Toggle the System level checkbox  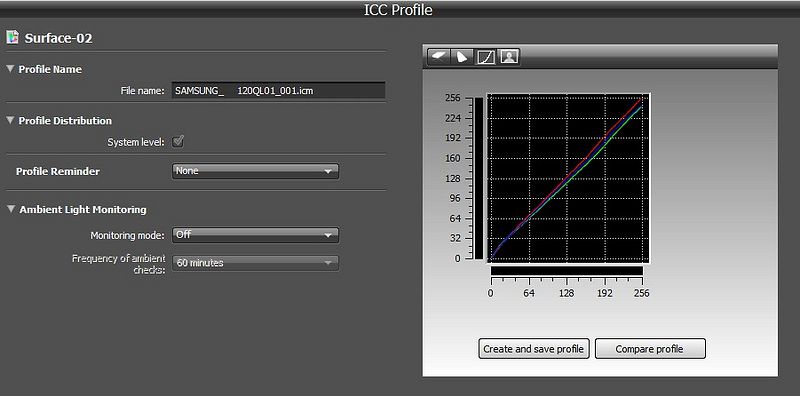coord(178,141)
